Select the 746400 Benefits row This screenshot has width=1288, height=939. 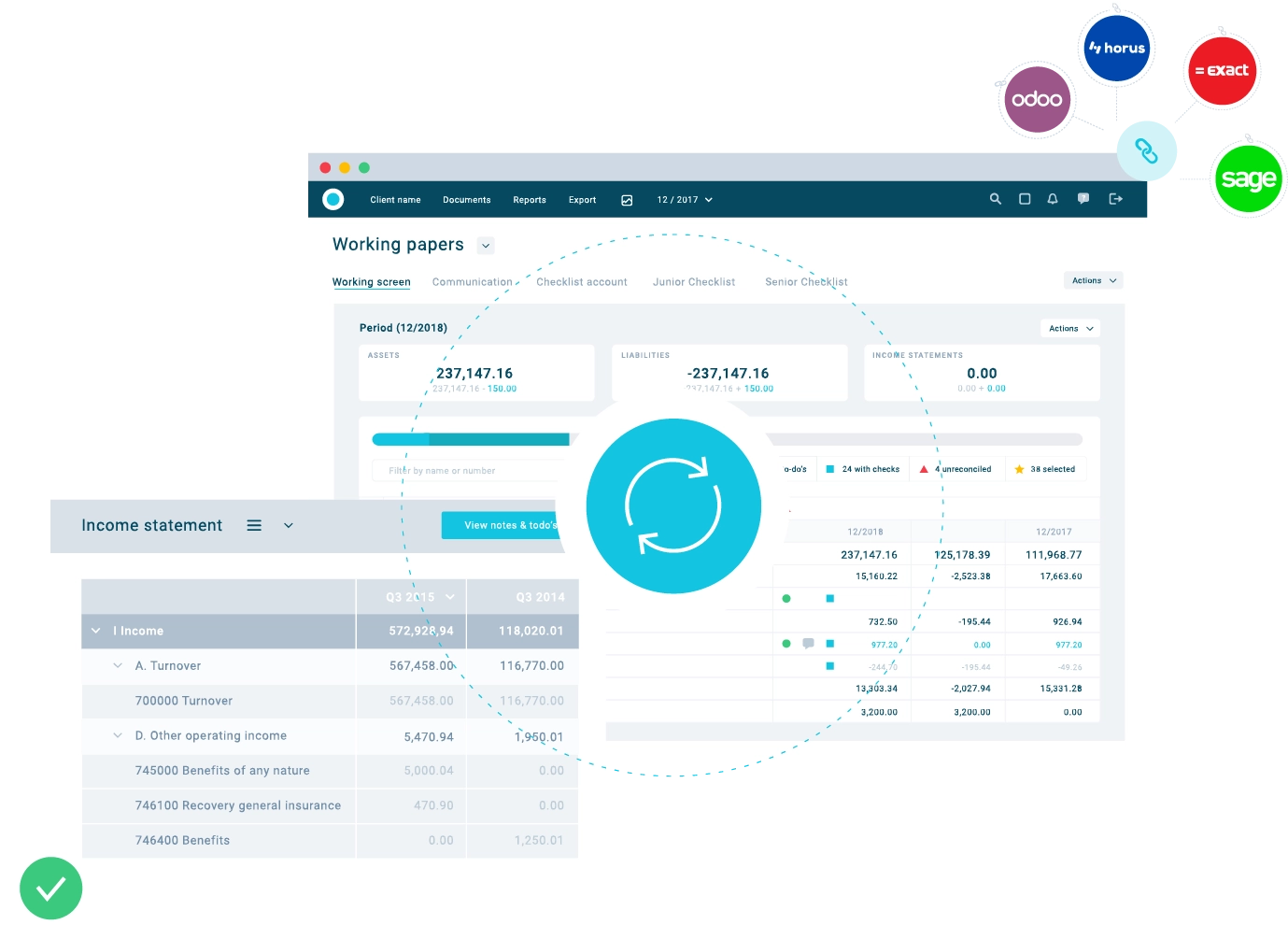coord(330,841)
